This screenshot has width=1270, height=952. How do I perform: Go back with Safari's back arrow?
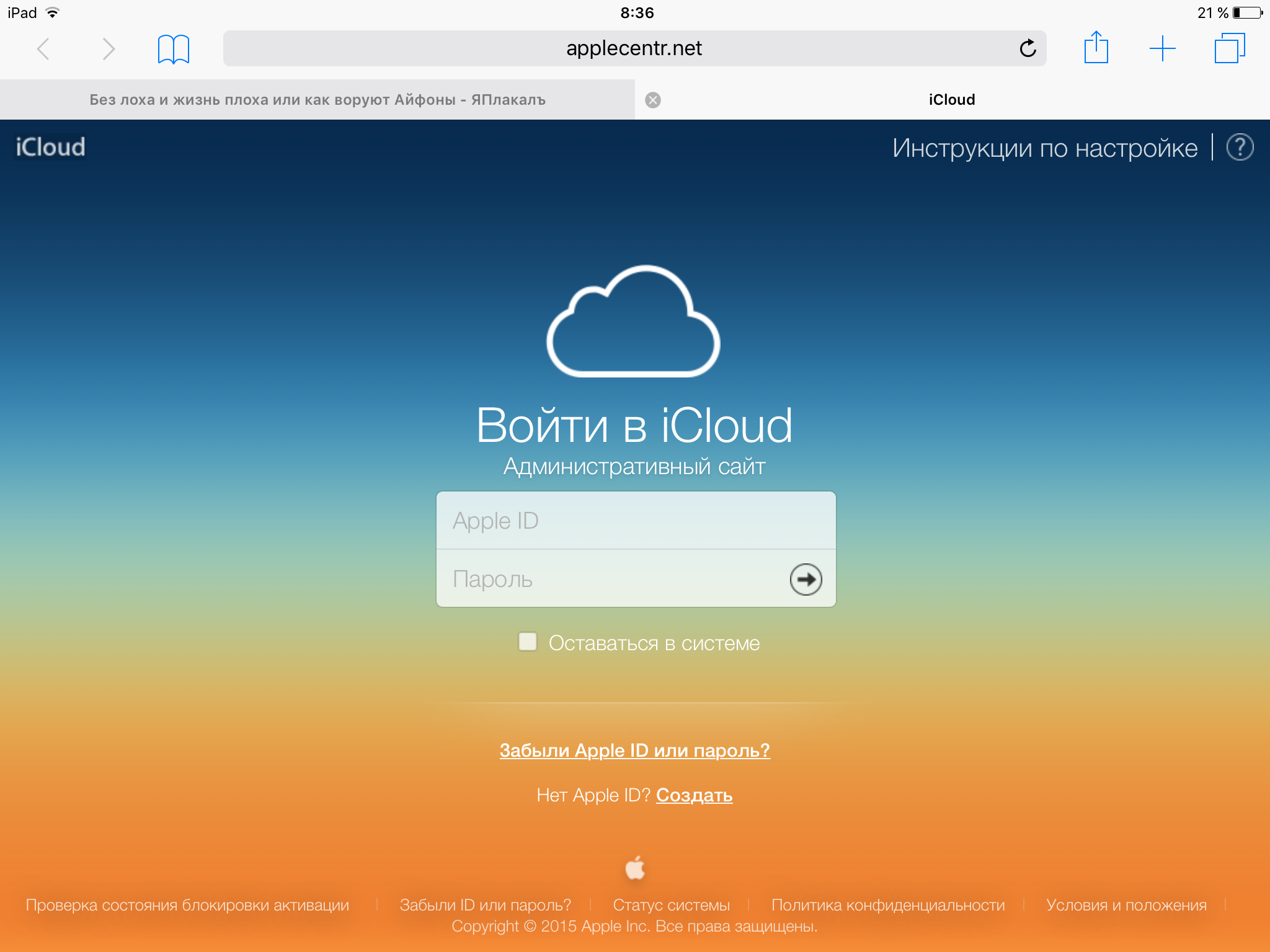pos(43,49)
